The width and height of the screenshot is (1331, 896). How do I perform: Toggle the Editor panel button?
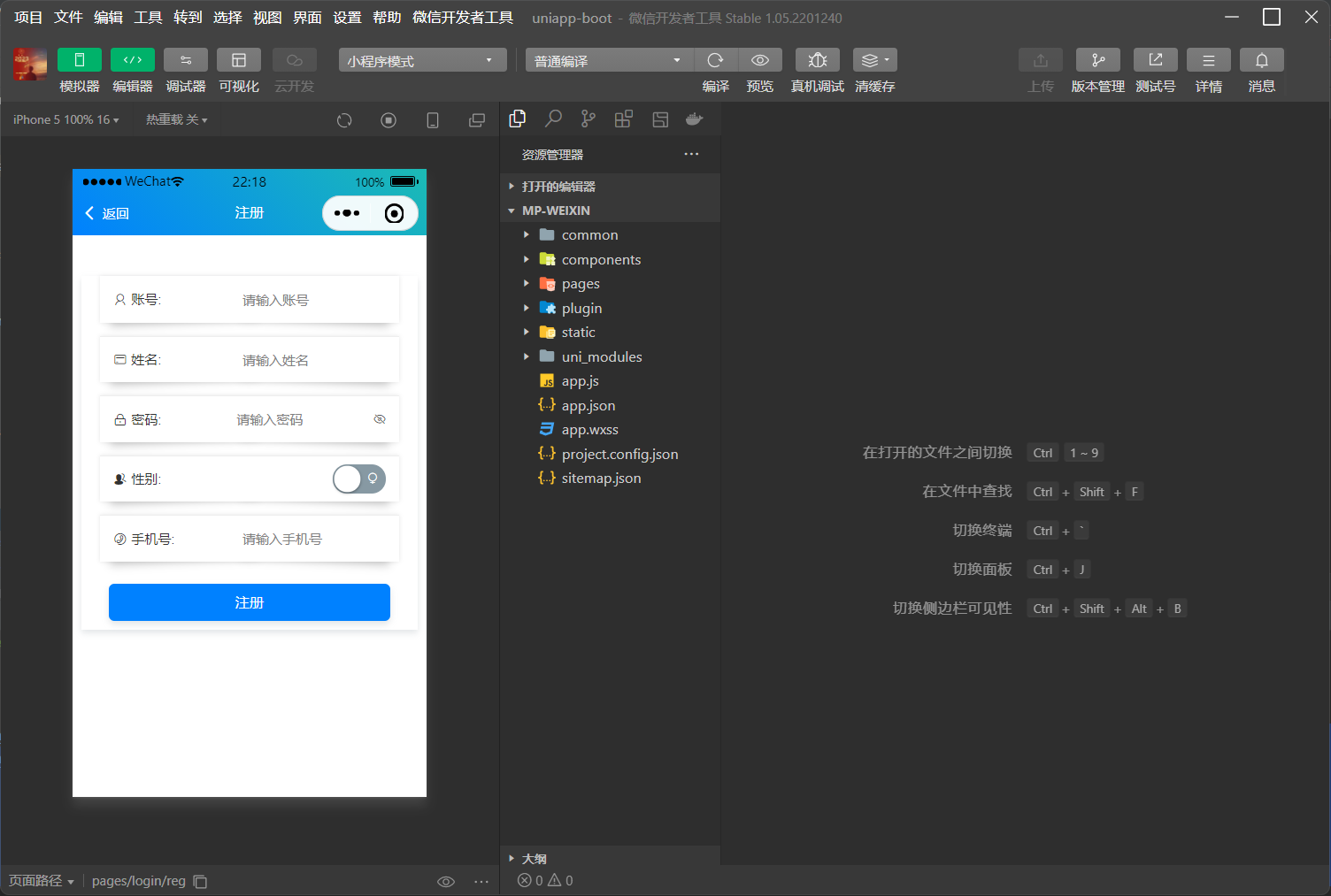[x=133, y=60]
